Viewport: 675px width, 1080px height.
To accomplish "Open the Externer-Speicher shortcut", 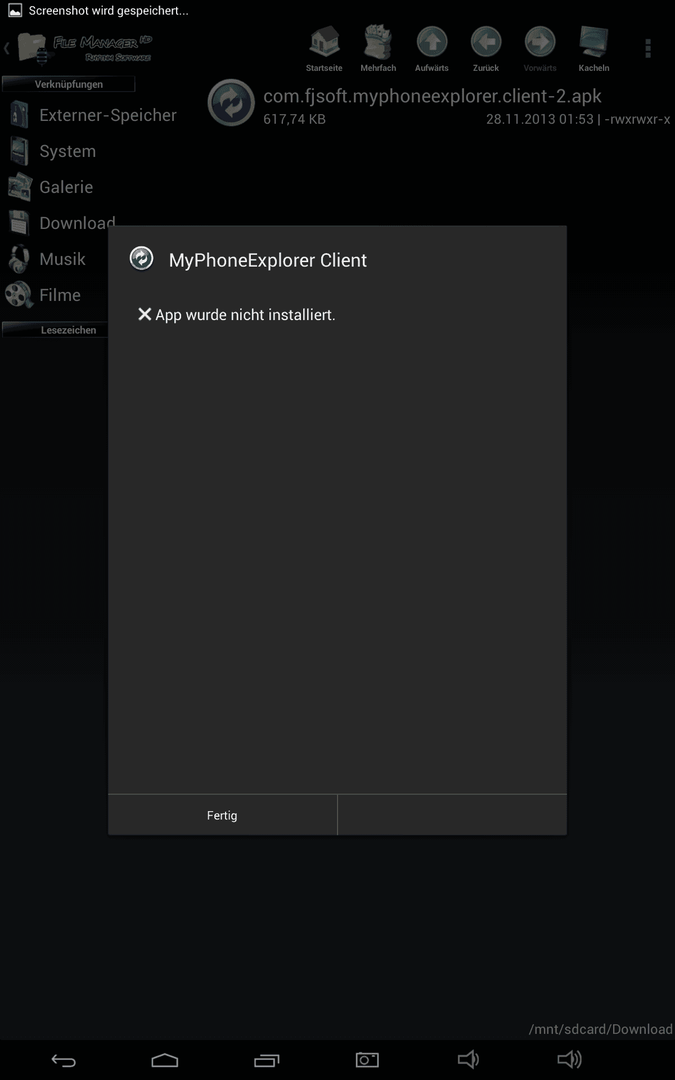I will [x=92, y=115].
